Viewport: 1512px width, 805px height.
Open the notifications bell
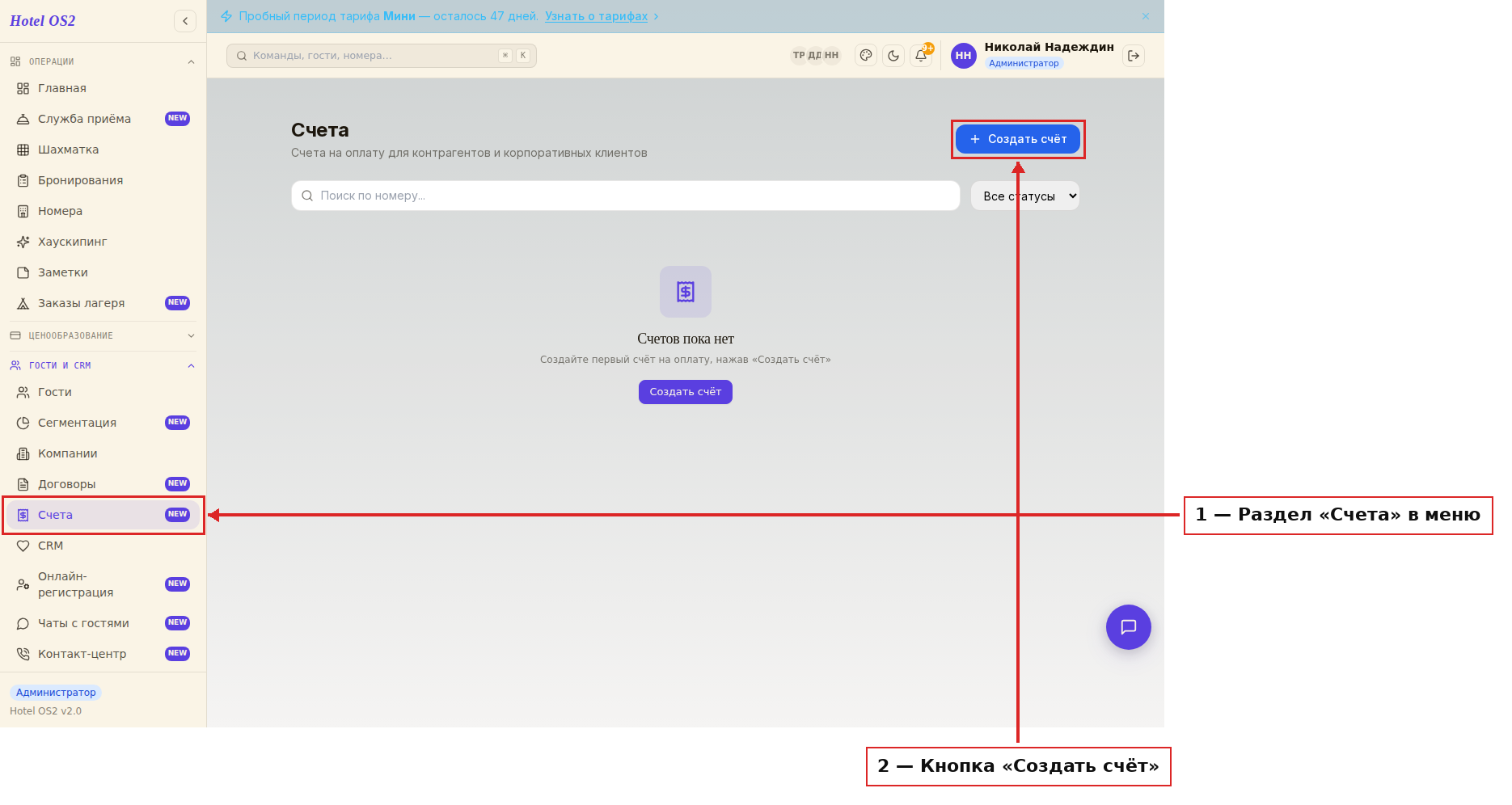(x=921, y=56)
